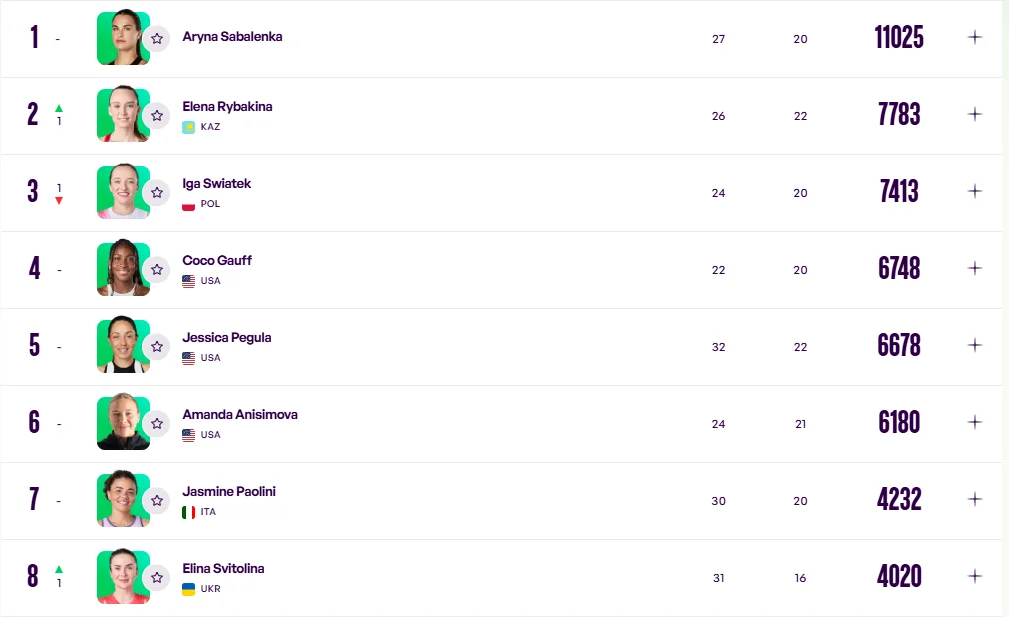Favorite Aryna Sabalenka with star icon

click(157, 38)
